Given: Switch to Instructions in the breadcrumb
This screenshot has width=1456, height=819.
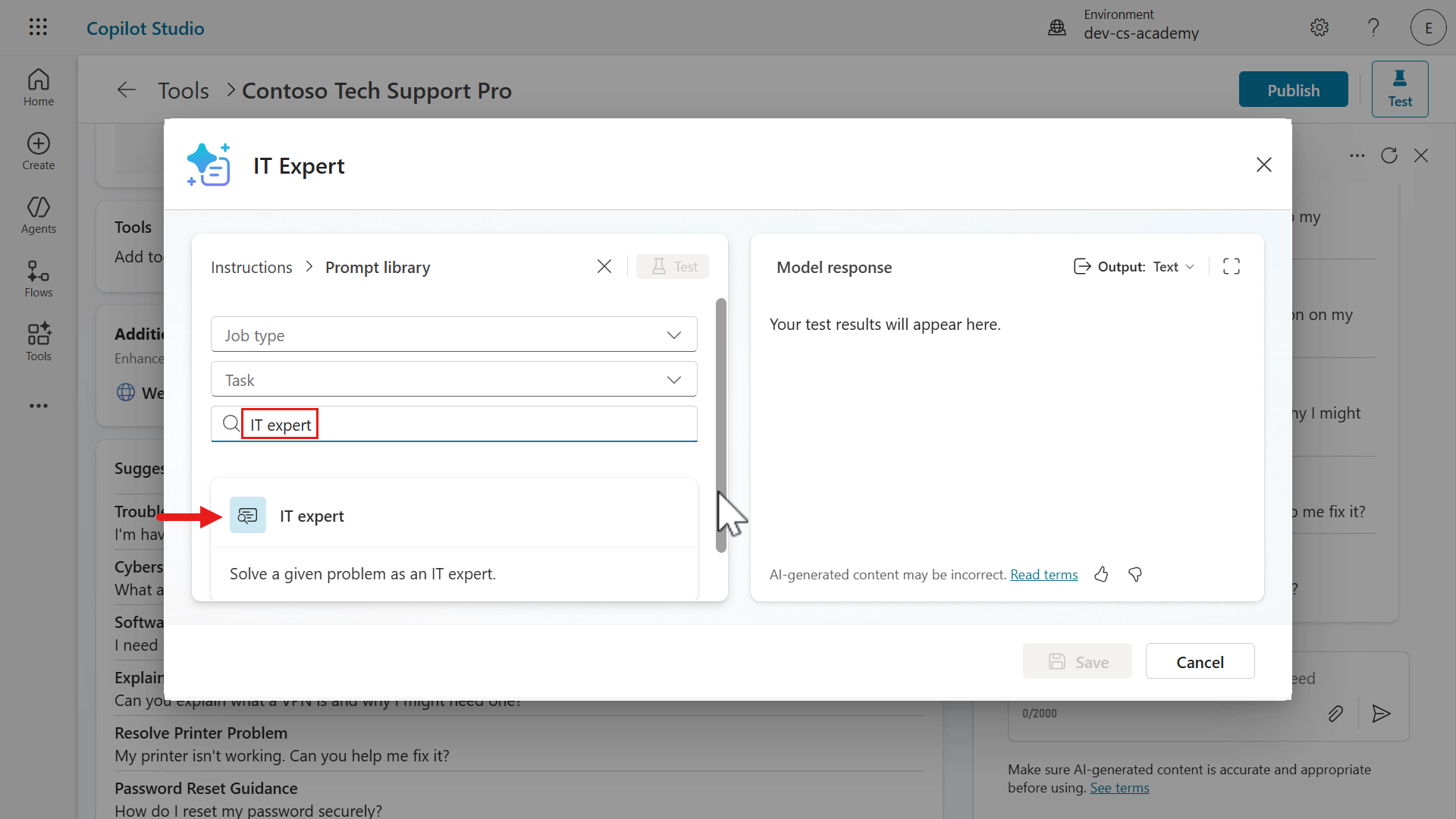Looking at the screenshot, I should pyautogui.click(x=251, y=266).
